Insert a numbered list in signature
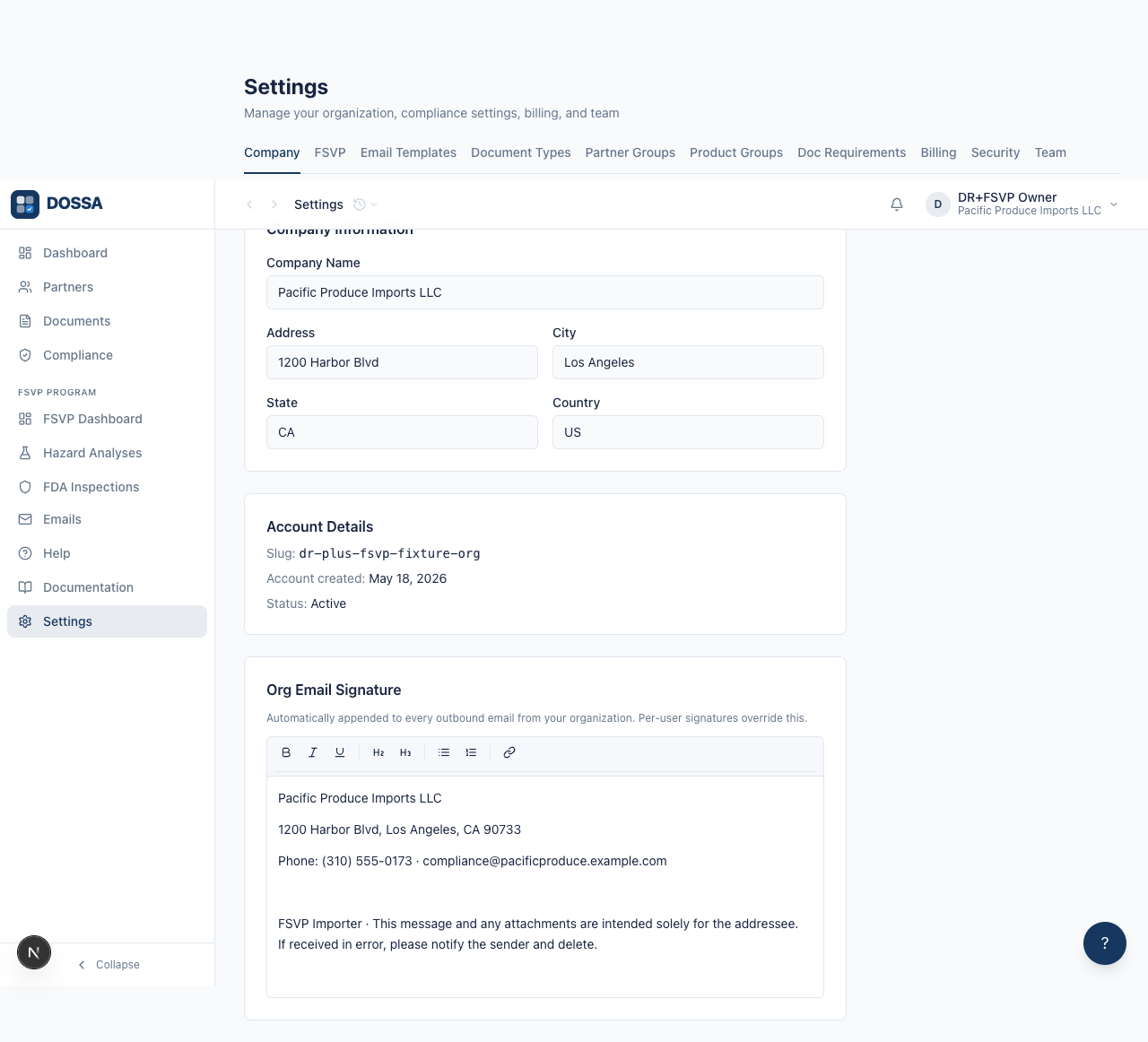Screen dimensions: 1148x1042 (x=471, y=752)
